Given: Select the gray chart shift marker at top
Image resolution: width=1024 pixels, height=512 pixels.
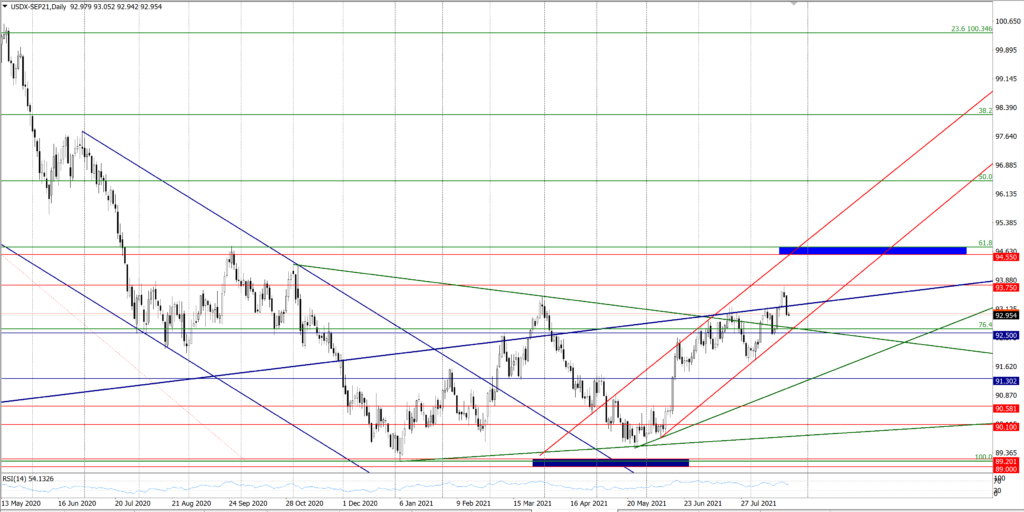Looking at the screenshot, I should tap(794, 4).
